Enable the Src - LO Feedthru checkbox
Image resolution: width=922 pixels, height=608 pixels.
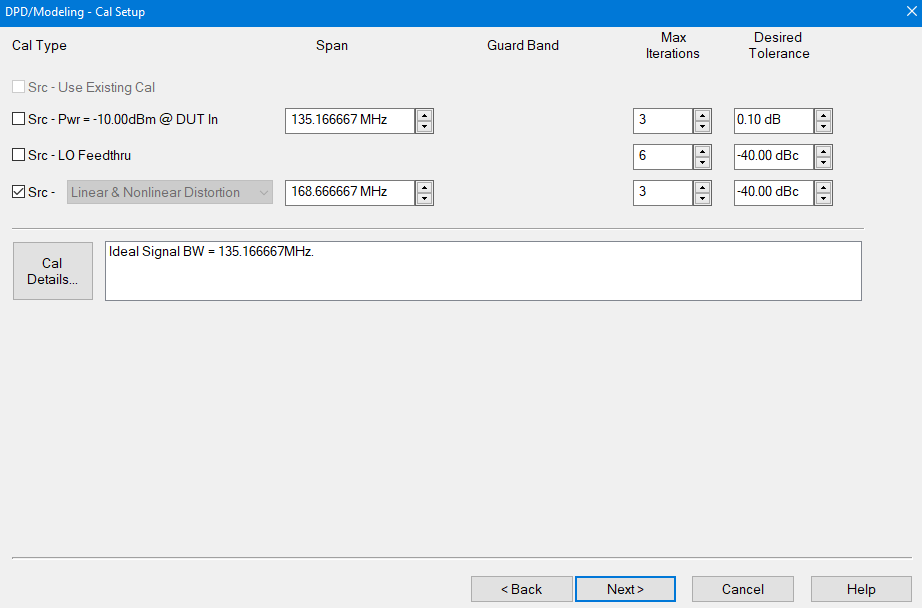18,156
